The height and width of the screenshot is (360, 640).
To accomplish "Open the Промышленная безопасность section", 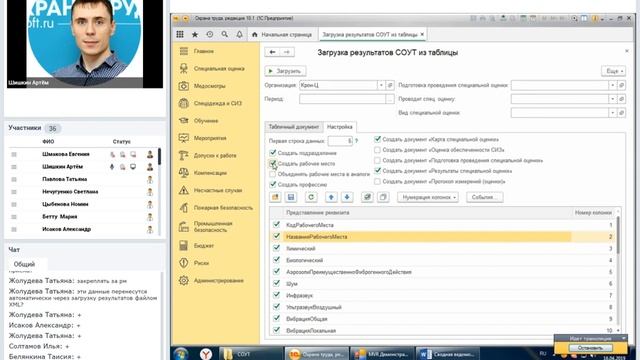I will click(x=213, y=227).
